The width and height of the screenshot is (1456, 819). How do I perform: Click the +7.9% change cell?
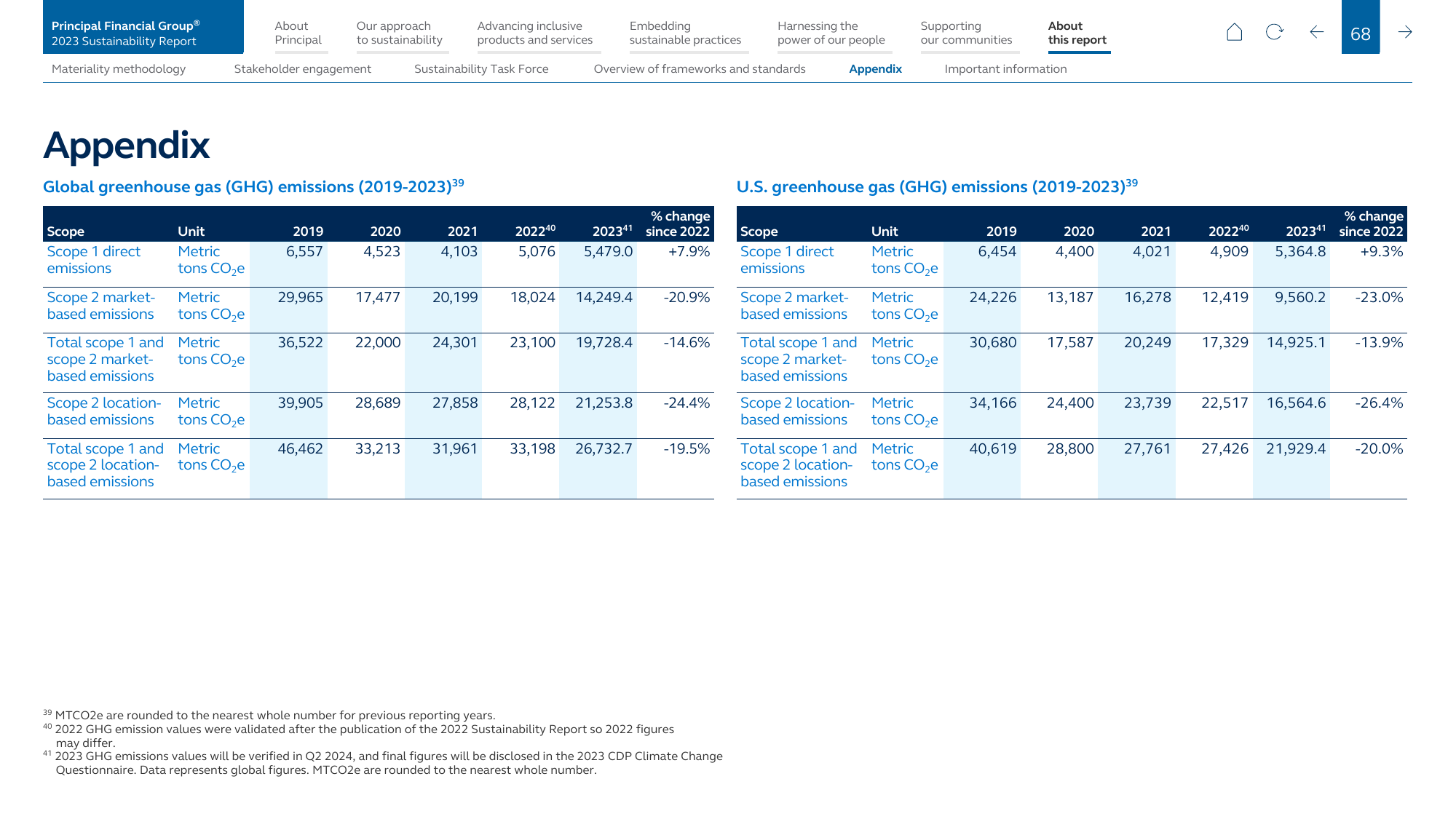(x=689, y=252)
